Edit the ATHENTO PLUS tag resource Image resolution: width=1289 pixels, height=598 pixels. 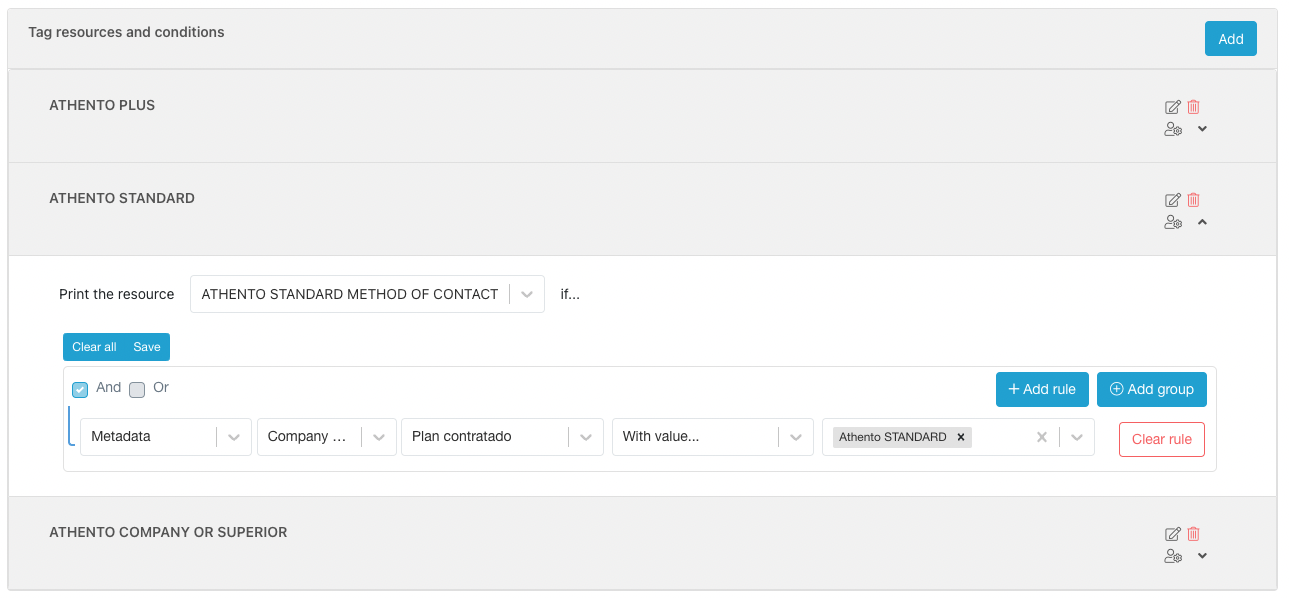click(x=1173, y=107)
